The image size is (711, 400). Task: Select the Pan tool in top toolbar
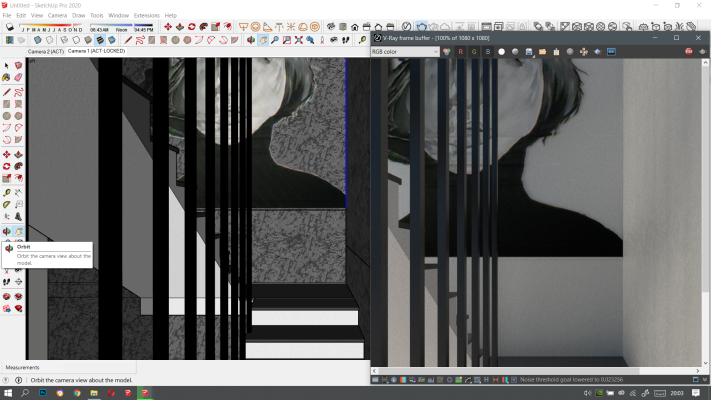coord(263,40)
